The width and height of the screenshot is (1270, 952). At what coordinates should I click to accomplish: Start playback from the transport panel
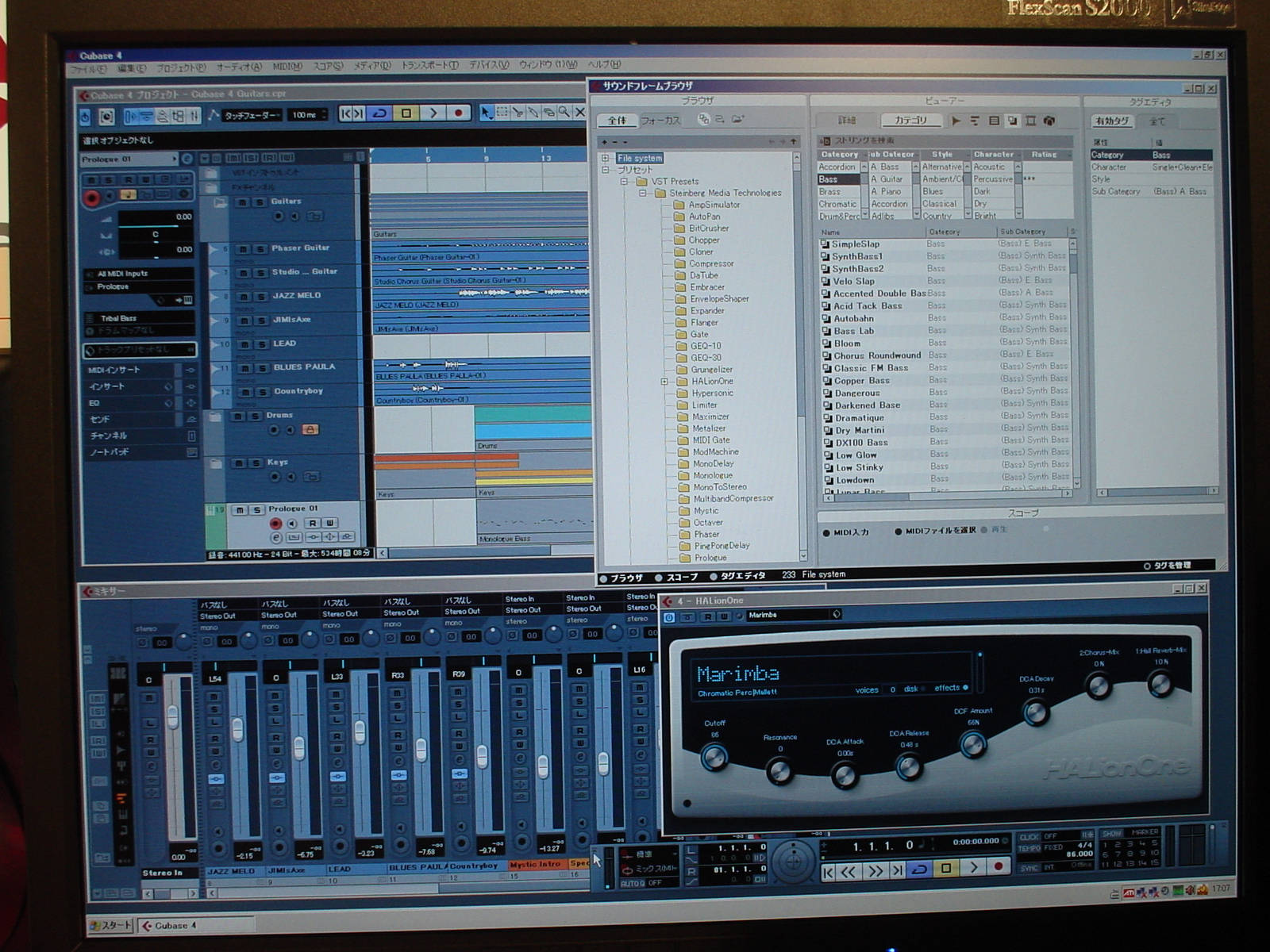point(973,868)
